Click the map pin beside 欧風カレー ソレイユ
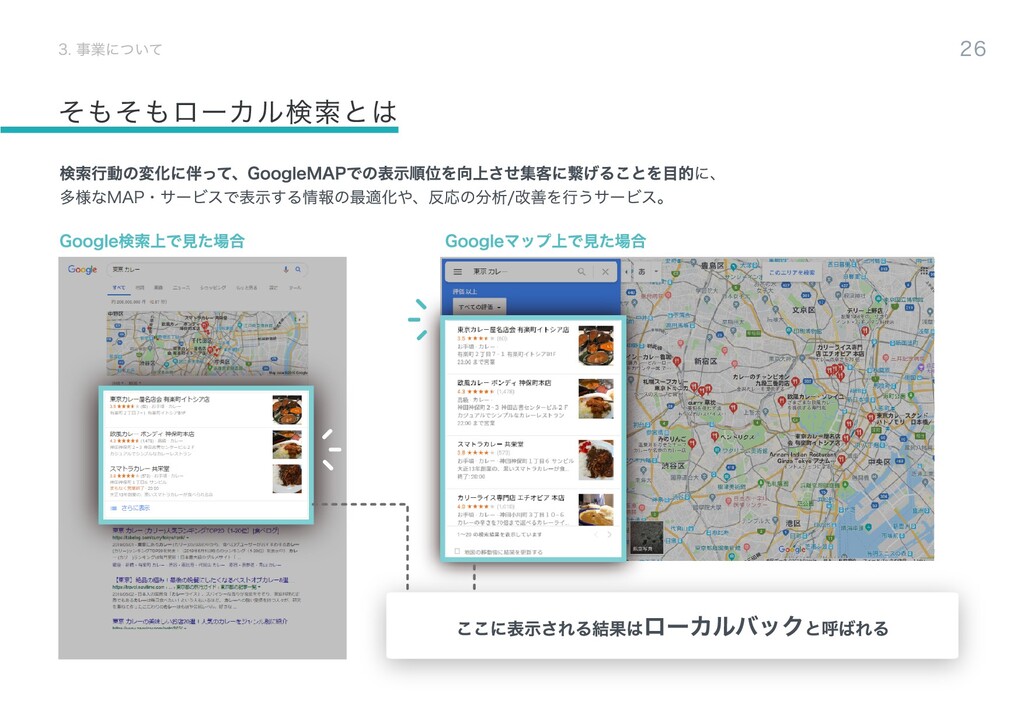1024x708 pixels. tap(782, 402)
